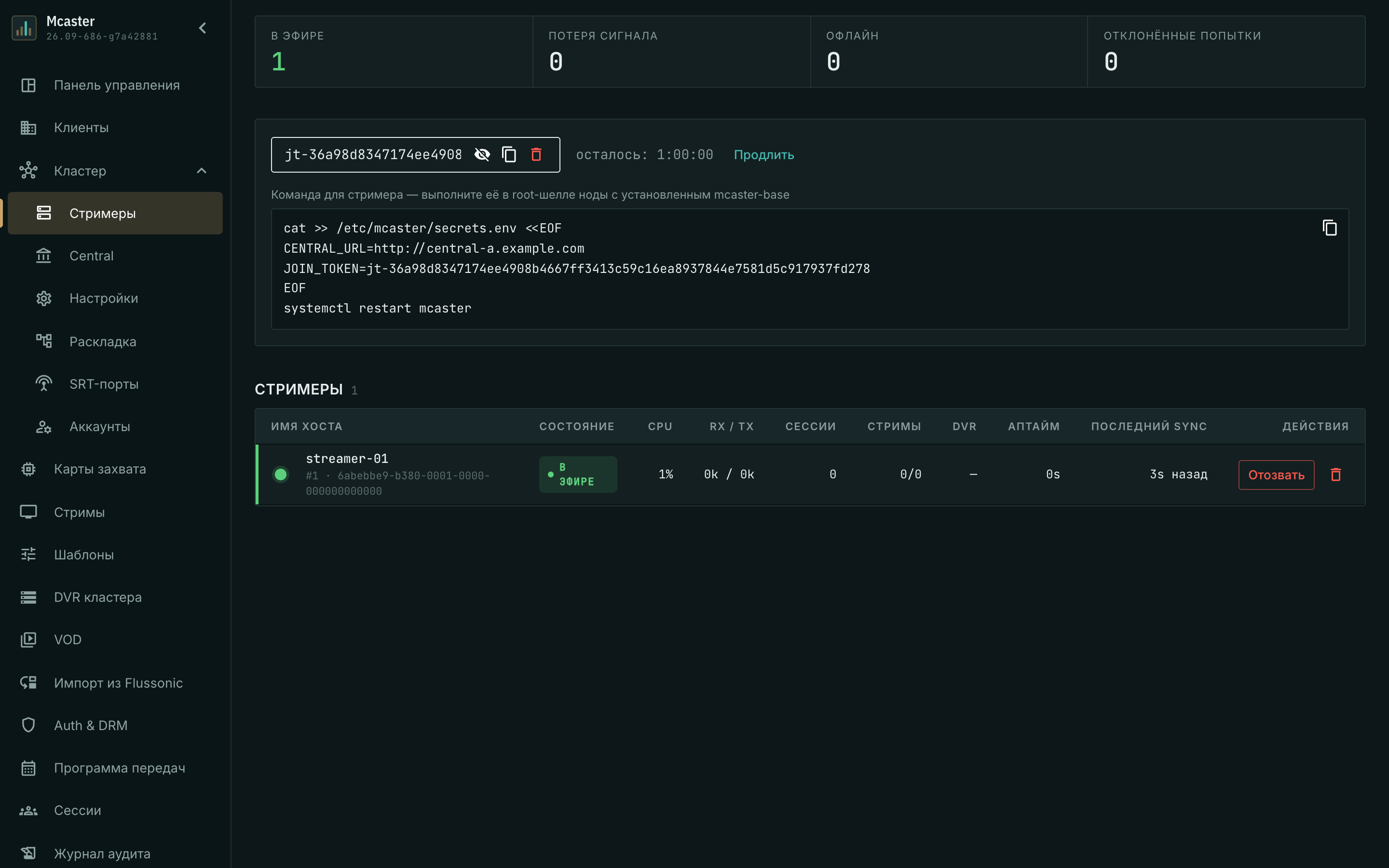
Task: Delete the join token with trash icon
Action: [536, 154]
